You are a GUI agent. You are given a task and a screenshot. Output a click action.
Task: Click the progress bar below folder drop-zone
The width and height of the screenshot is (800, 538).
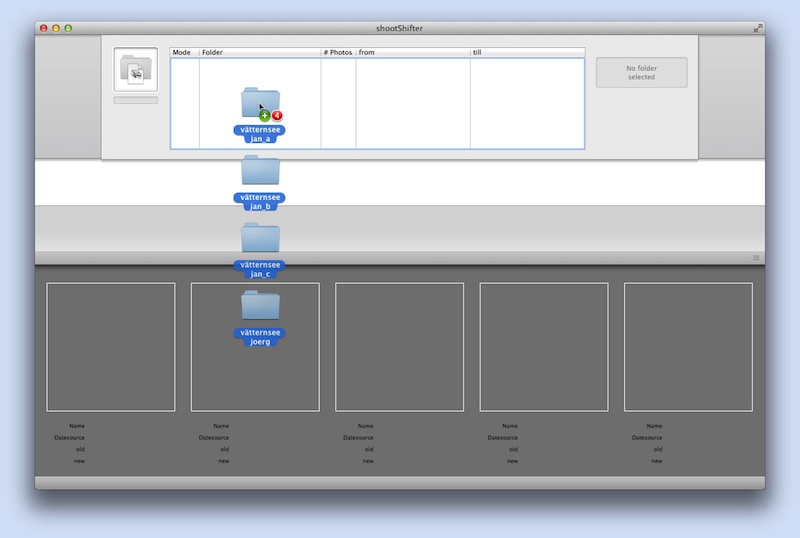coord(135,100)
